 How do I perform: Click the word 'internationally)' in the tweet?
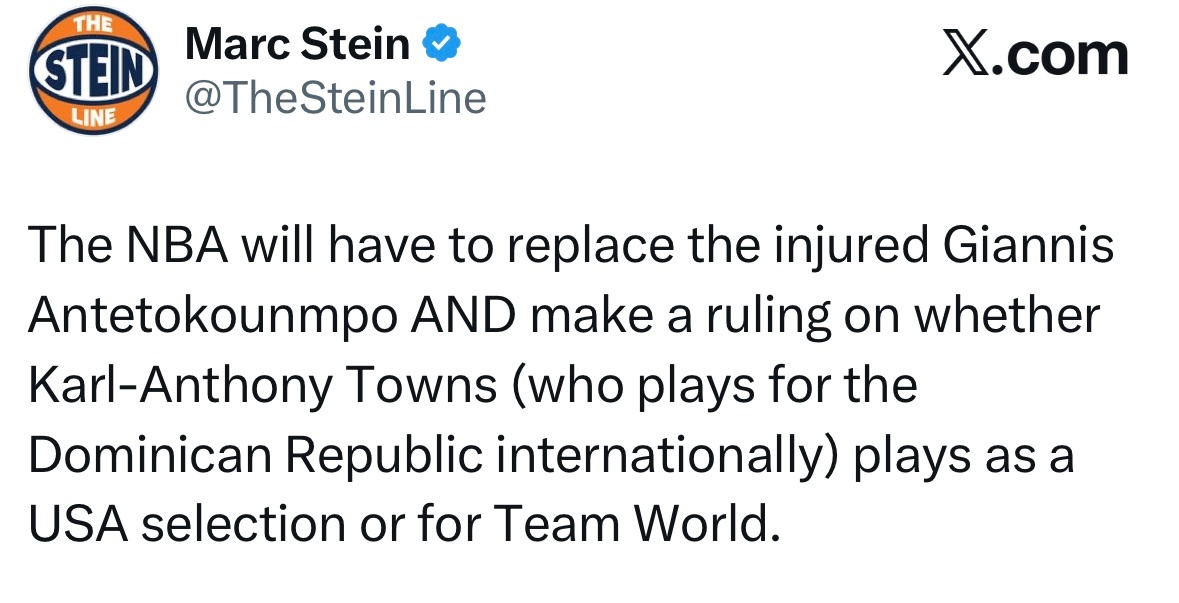[x=666, y=456]
